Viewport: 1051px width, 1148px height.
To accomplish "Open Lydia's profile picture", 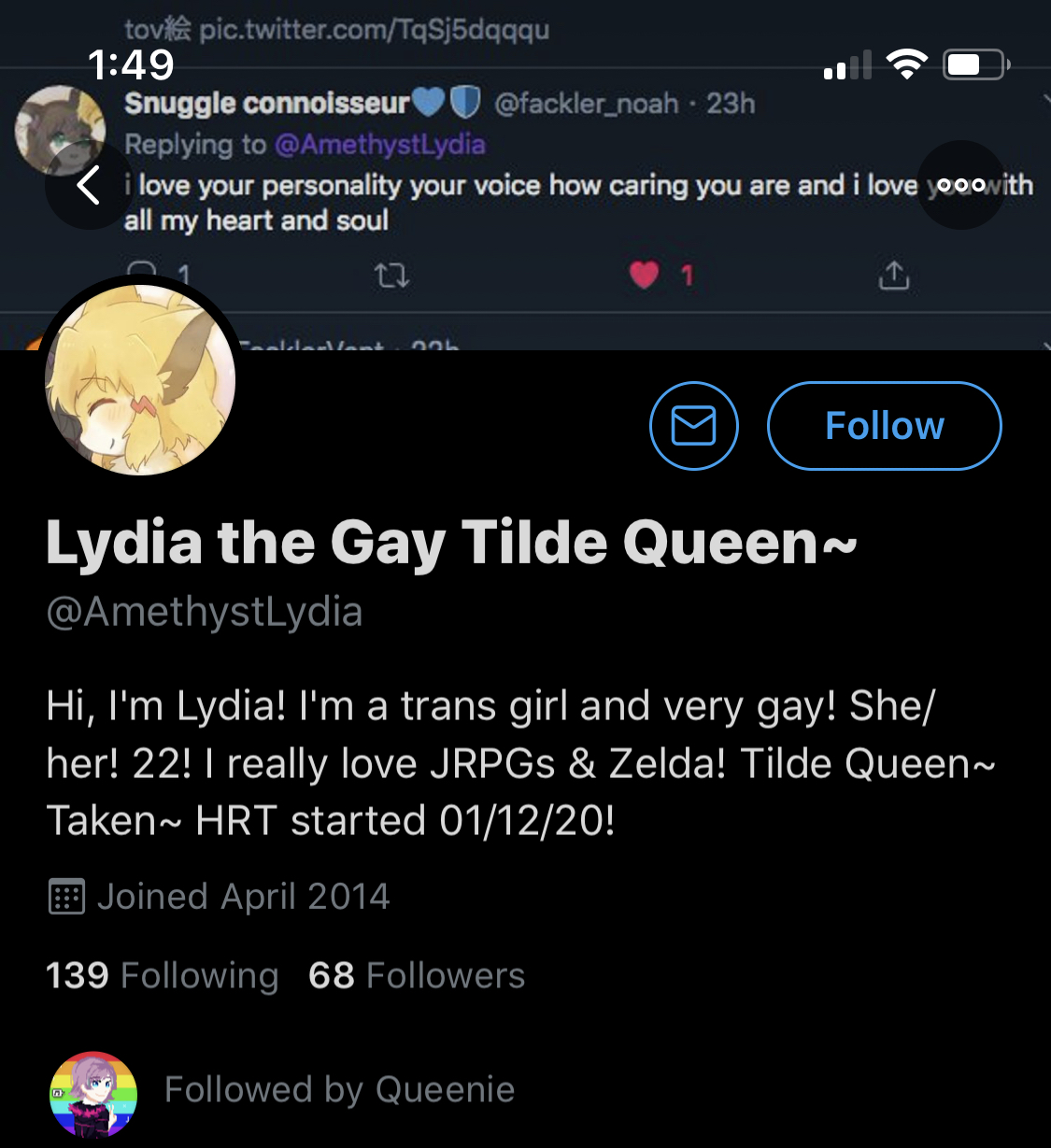I will coord(140,379).
